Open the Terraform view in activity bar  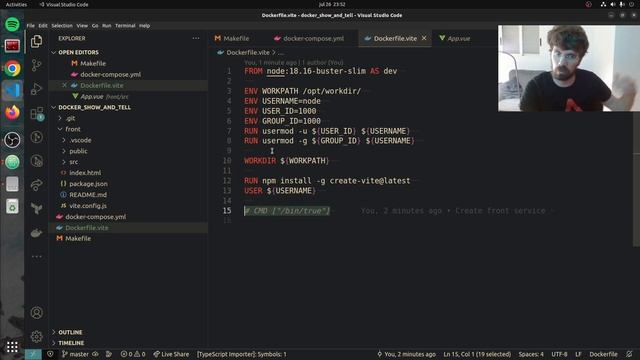36,209
